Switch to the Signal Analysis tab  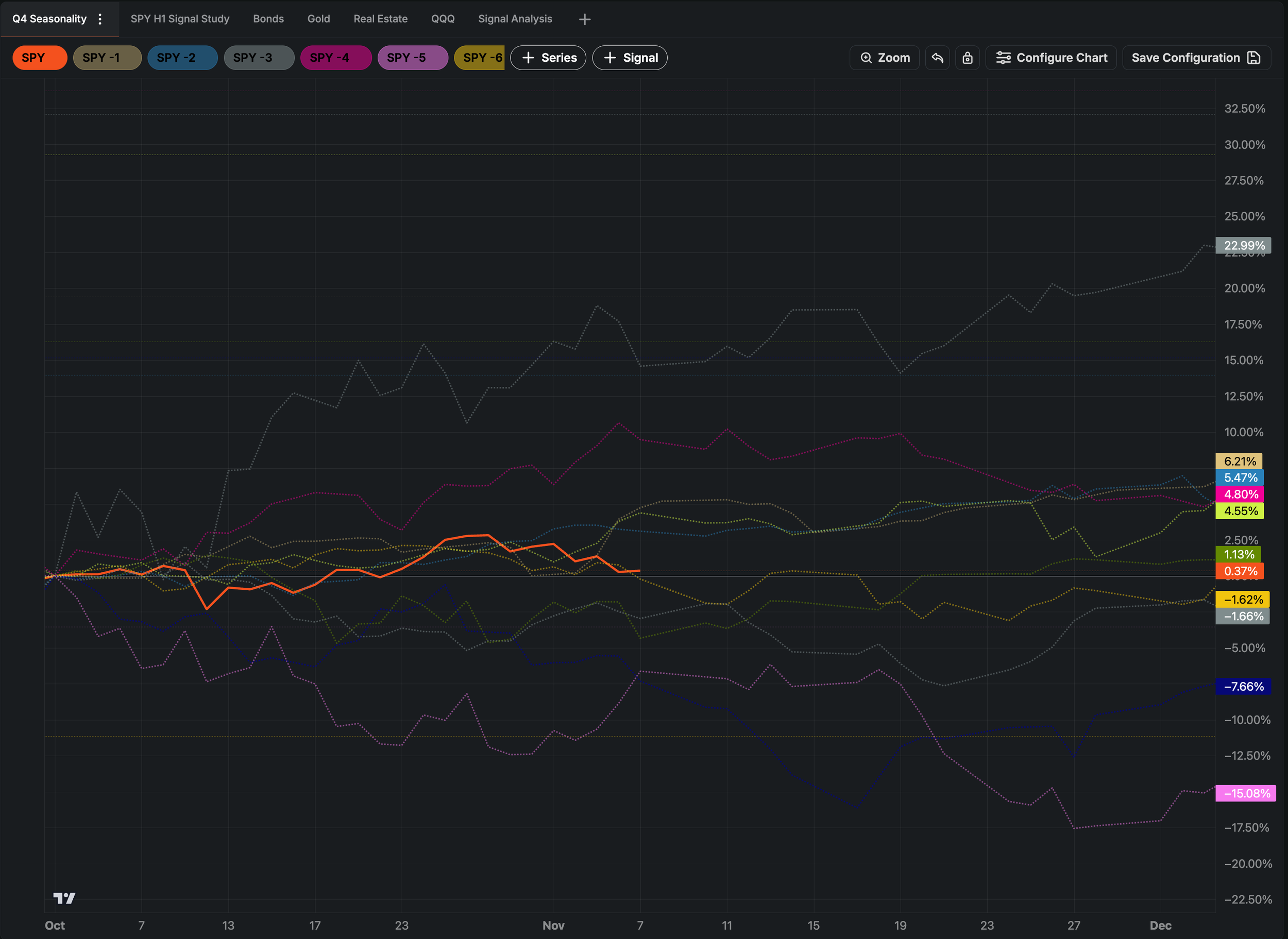point(514,19)
